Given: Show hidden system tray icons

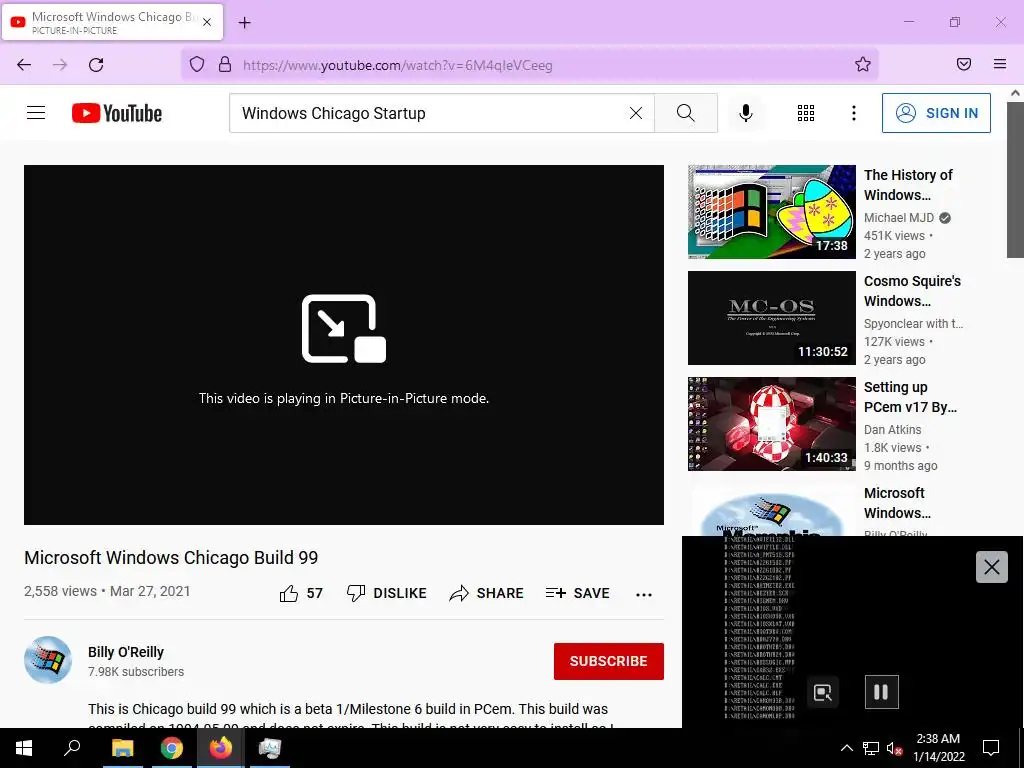Looking at the screenshot, I should tap(846, 748).
